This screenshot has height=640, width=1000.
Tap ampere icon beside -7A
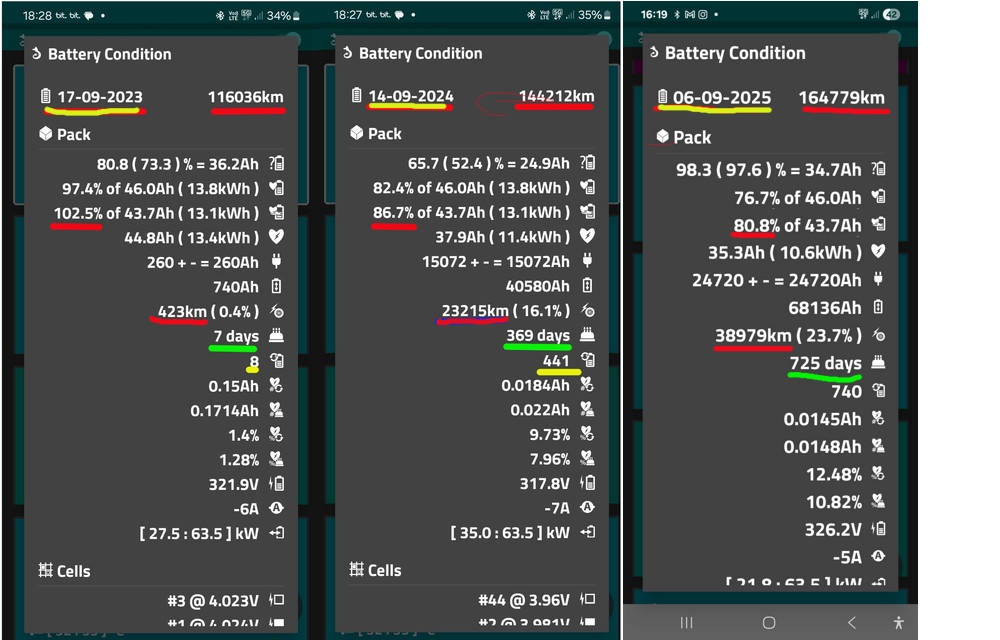coord(587,507)
